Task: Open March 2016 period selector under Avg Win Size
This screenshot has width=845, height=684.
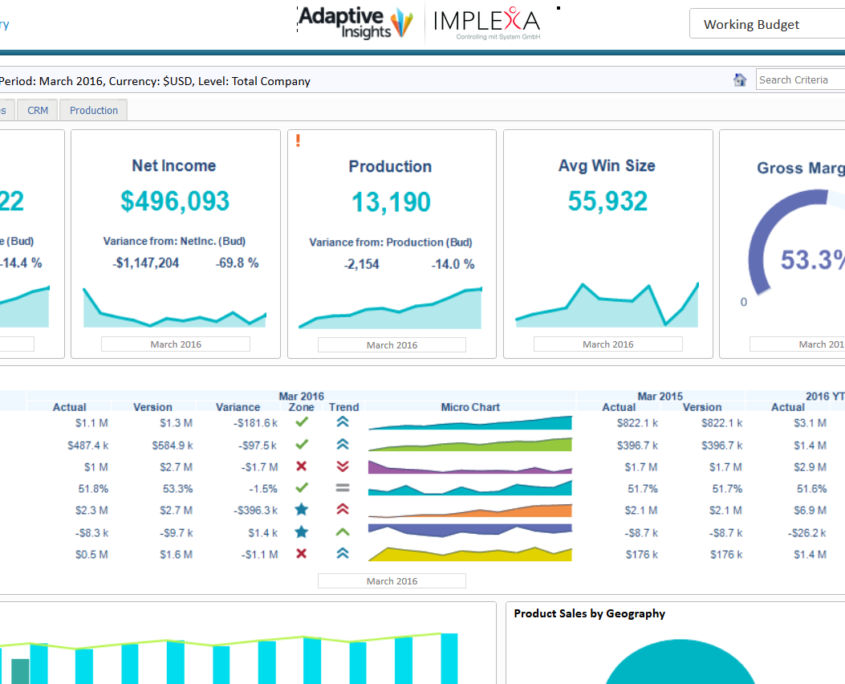Action: pos(608,344)
